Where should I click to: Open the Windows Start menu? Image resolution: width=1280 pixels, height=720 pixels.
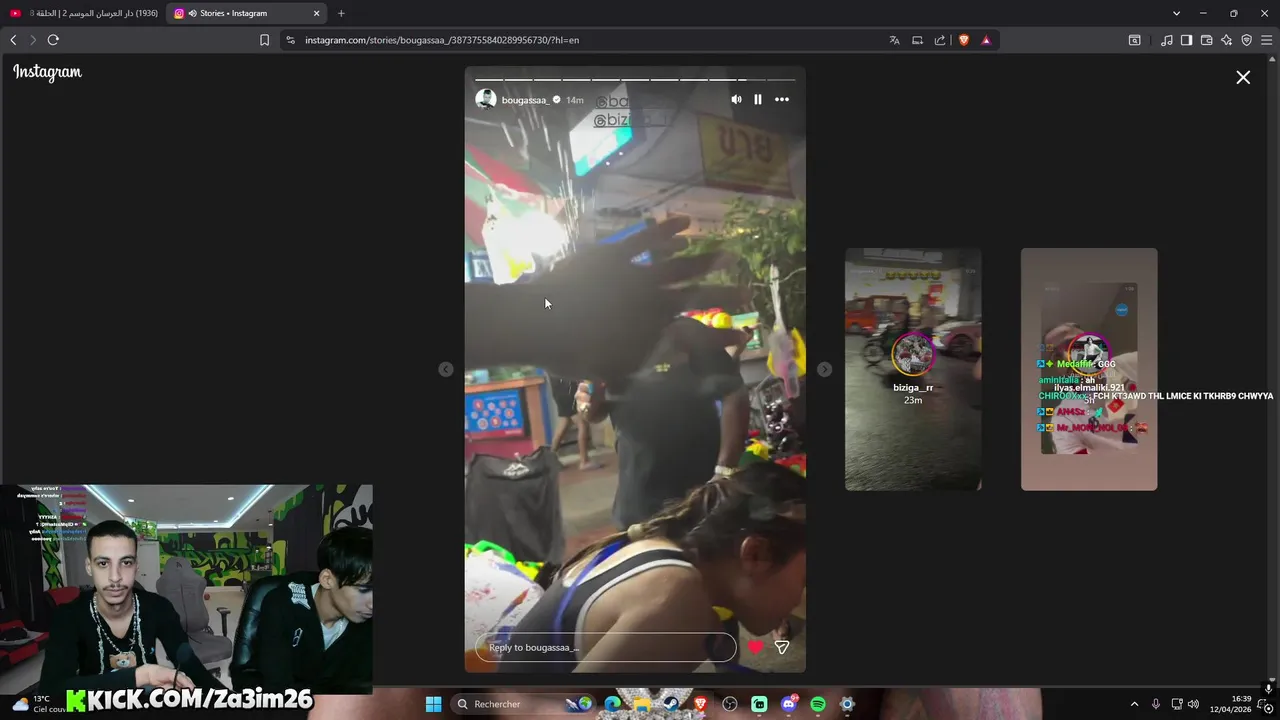click(x=433, y=704)
